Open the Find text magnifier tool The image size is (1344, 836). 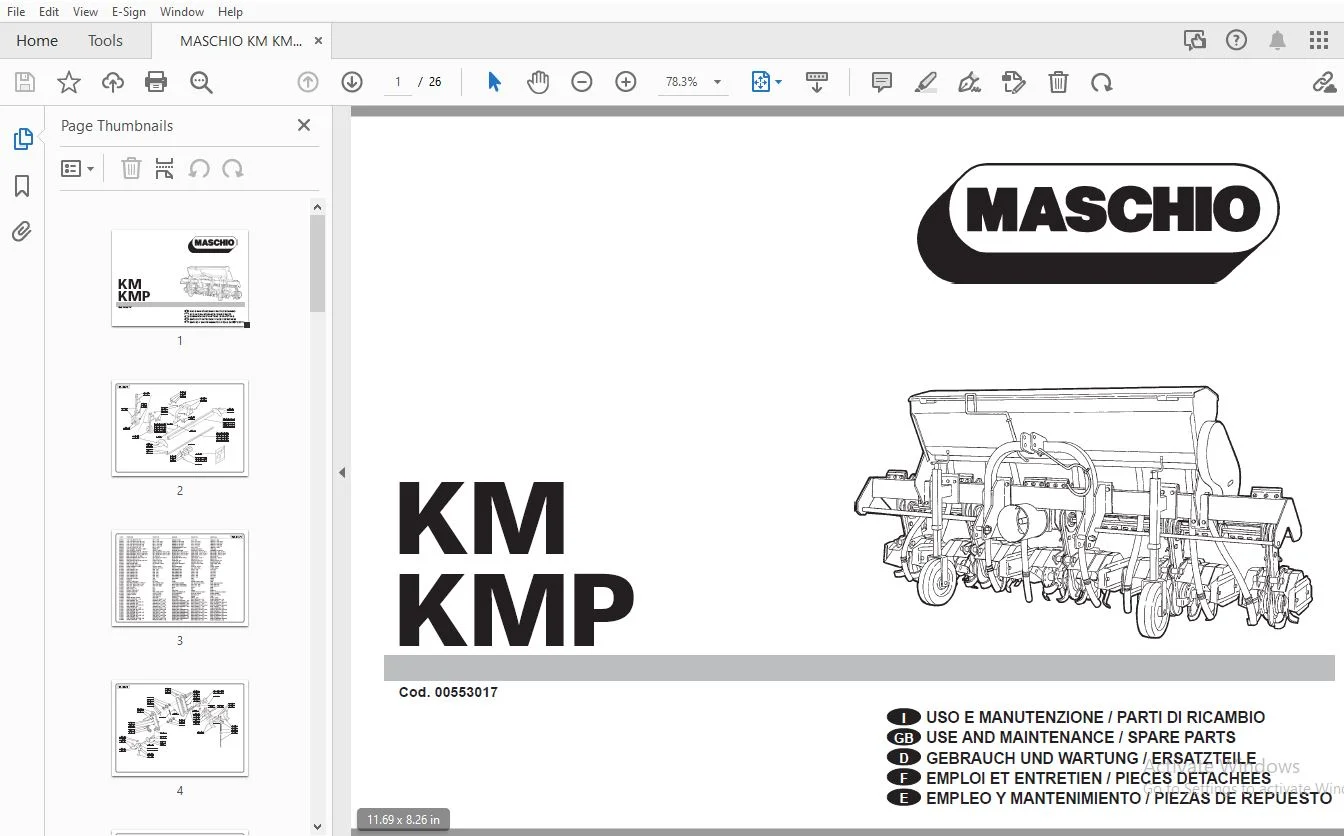pyautogui.click(x=201, y=82)
